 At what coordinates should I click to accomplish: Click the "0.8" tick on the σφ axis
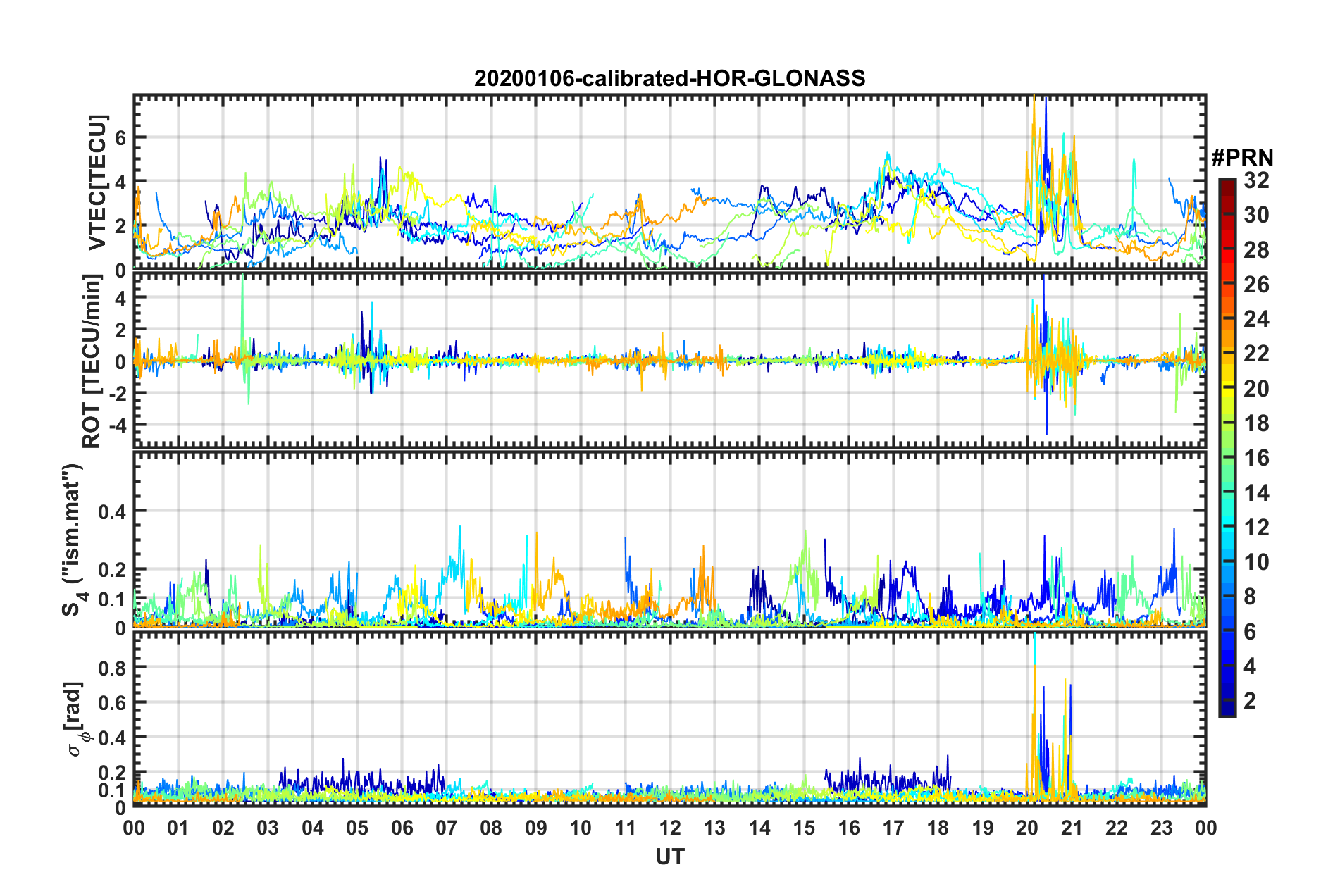pyautogui.click(x=112, y=667)
